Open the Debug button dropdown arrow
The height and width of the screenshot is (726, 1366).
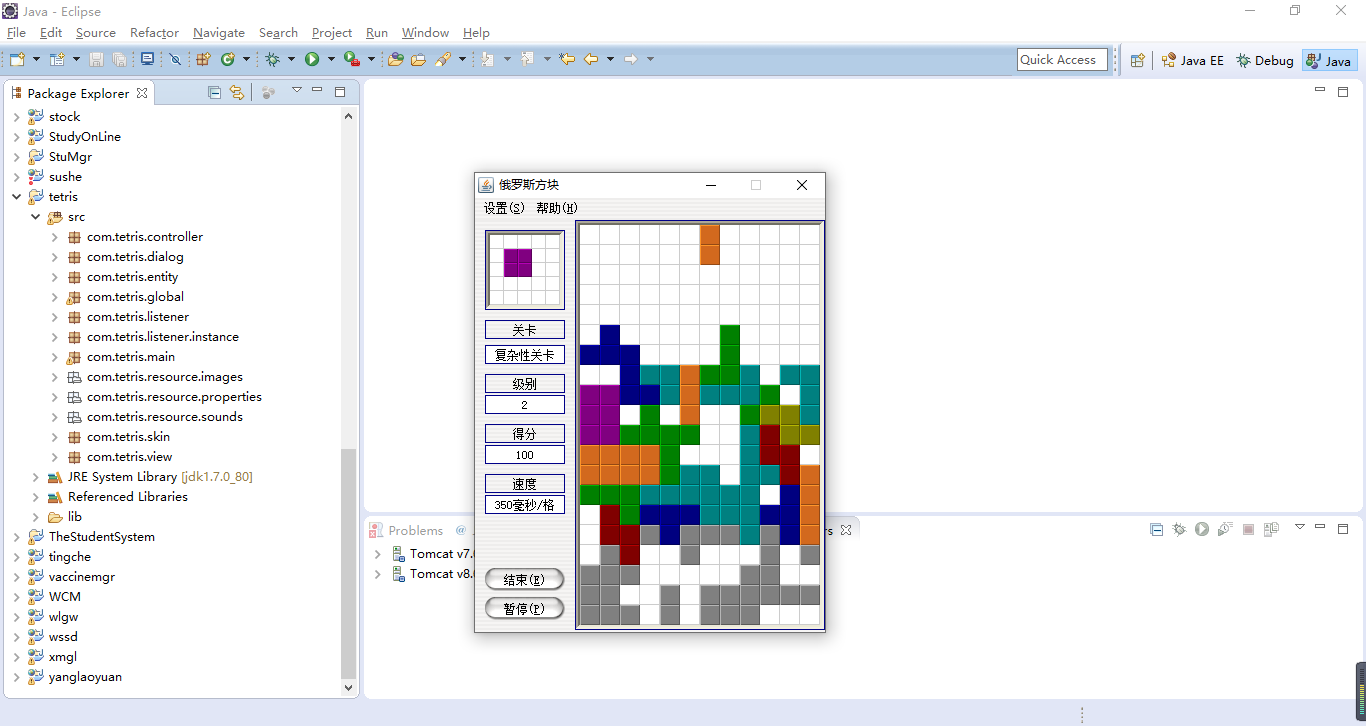291,60
